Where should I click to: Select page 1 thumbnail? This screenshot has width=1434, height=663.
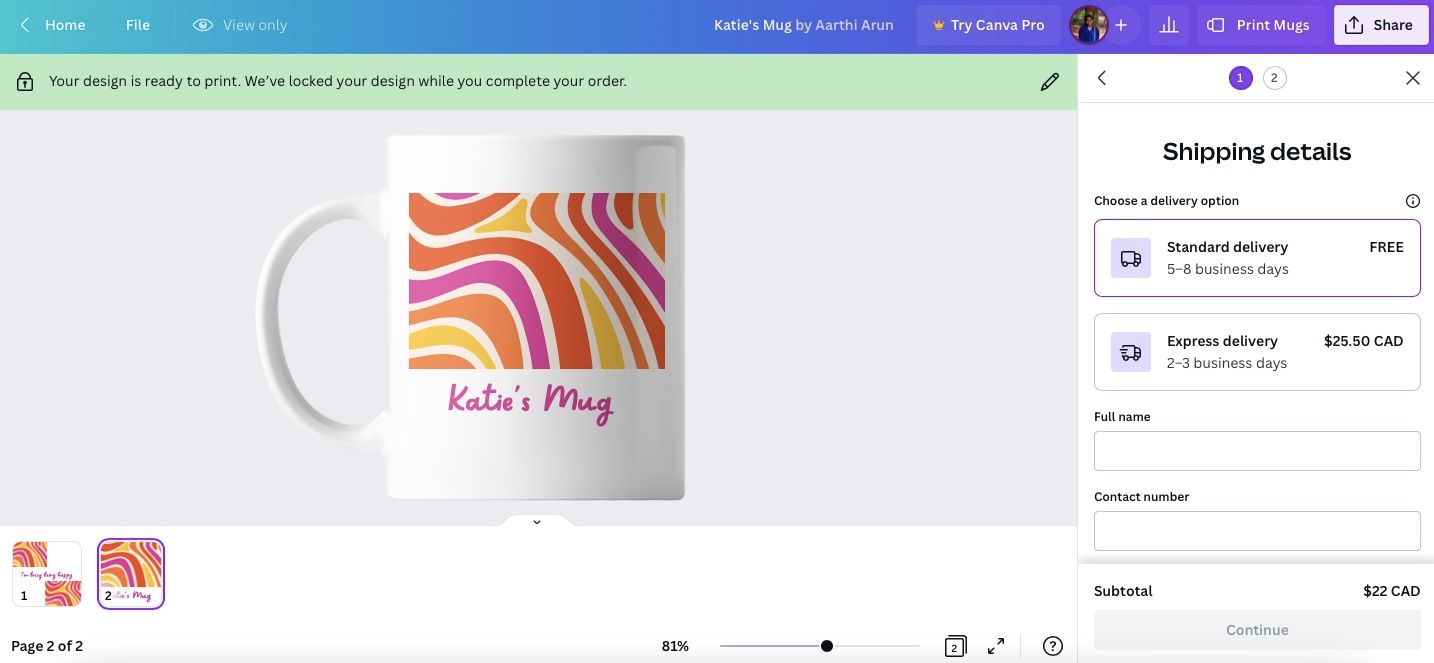[x=47, y=574]
